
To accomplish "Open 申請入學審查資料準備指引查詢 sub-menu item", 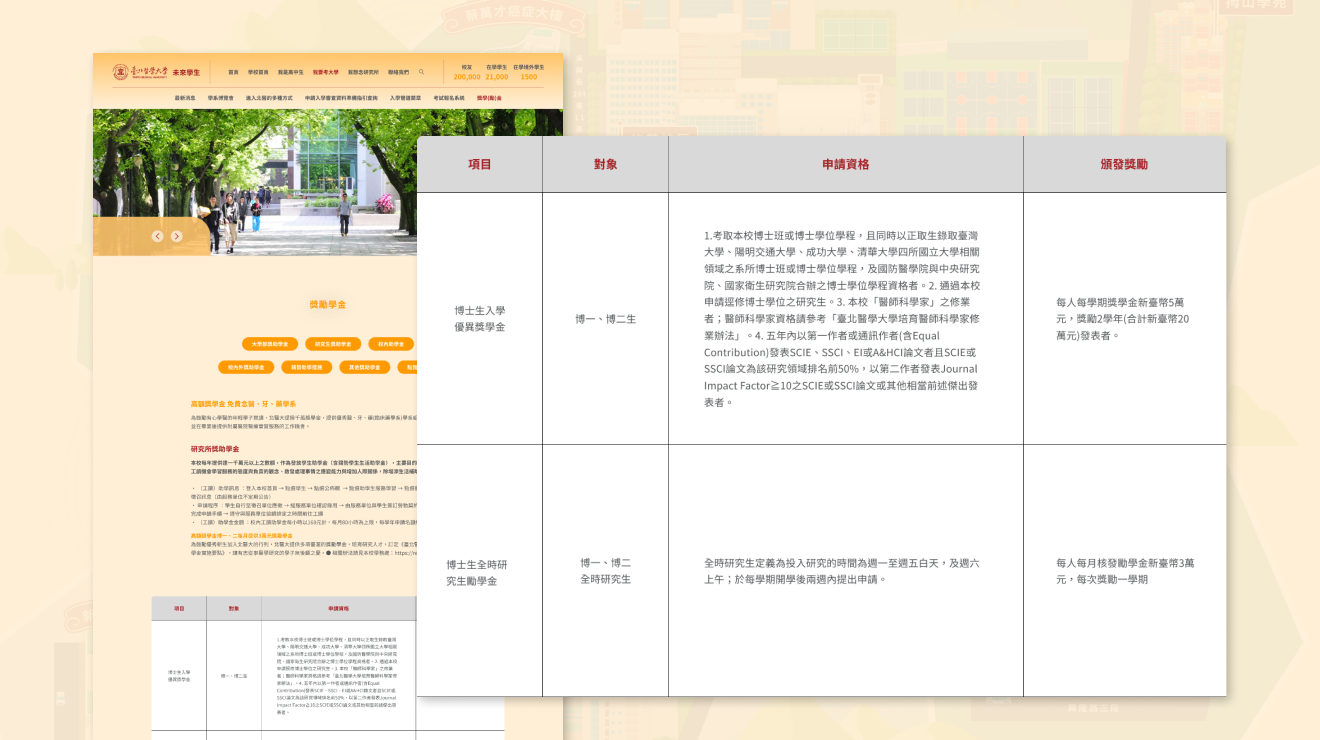I will pyautogui.click(x=341, y=98).
